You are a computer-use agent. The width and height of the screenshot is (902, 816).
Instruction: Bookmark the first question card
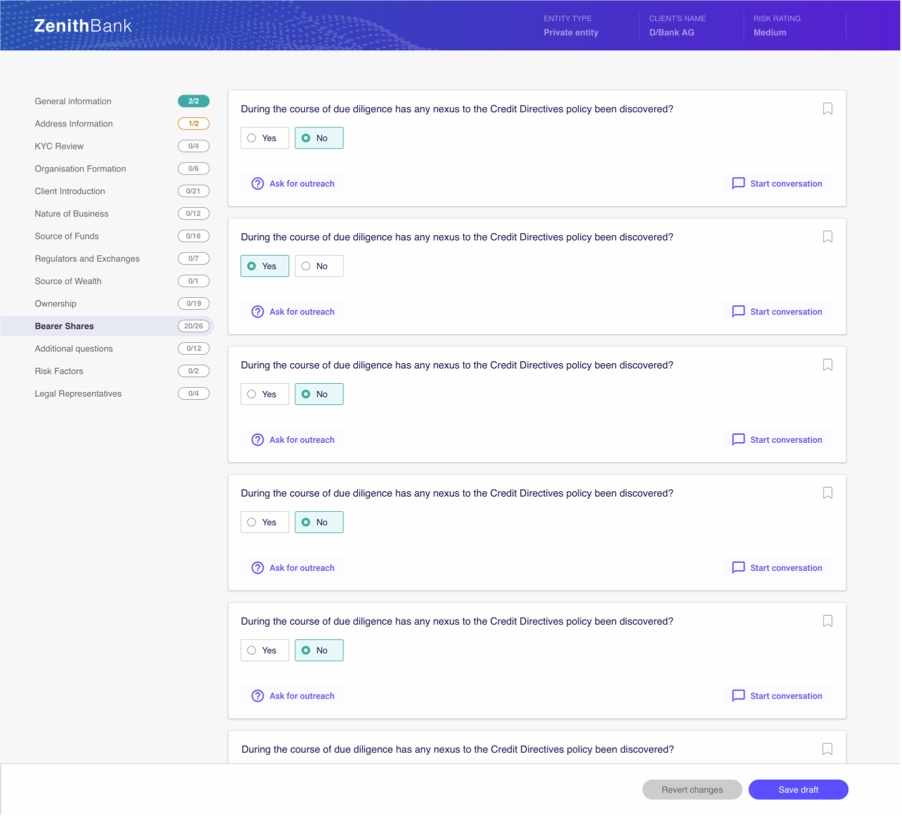827,109
